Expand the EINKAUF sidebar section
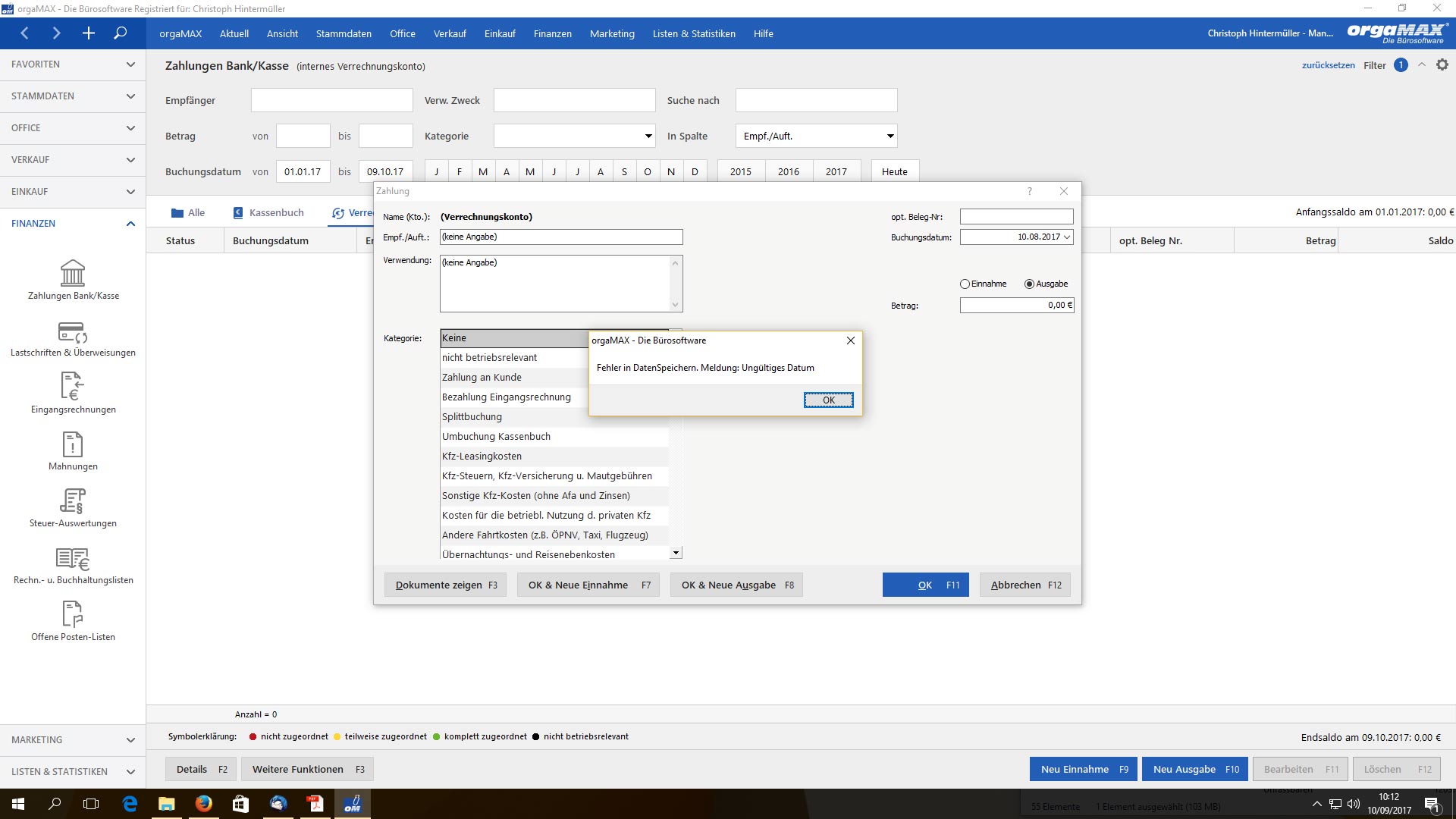Screen dimensions: 1456x819 click(x=73, y=192)
